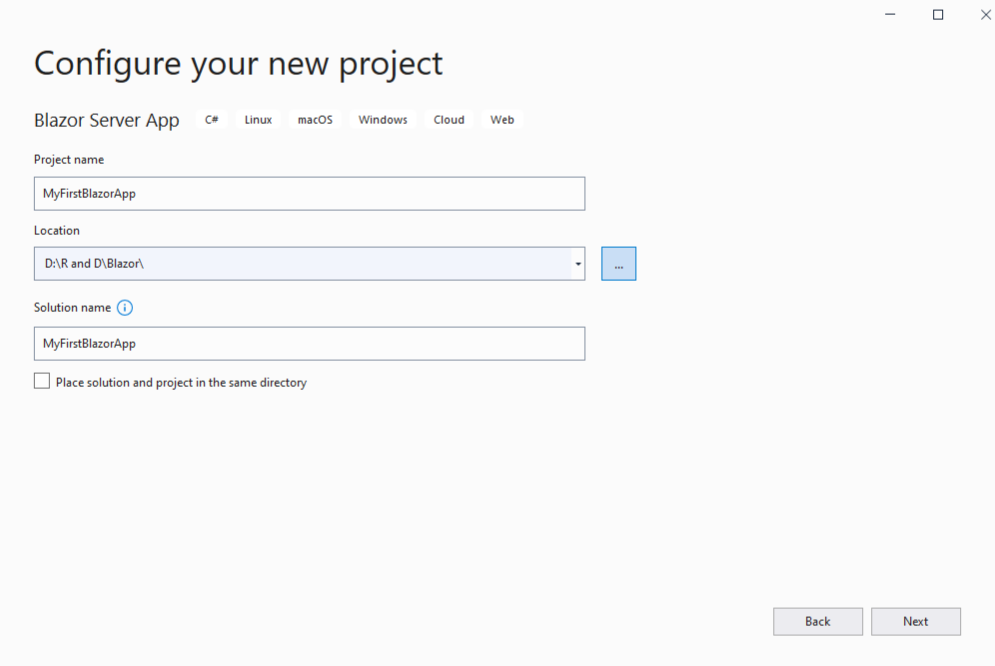Click the Cloud project type tag
The image size is (995, 666).
click(449, 119)
